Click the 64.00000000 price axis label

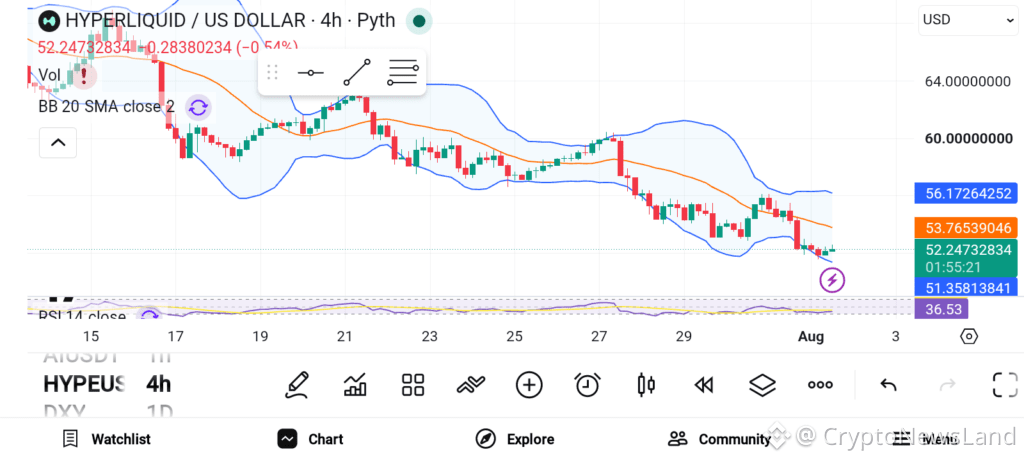pos(968,82)
